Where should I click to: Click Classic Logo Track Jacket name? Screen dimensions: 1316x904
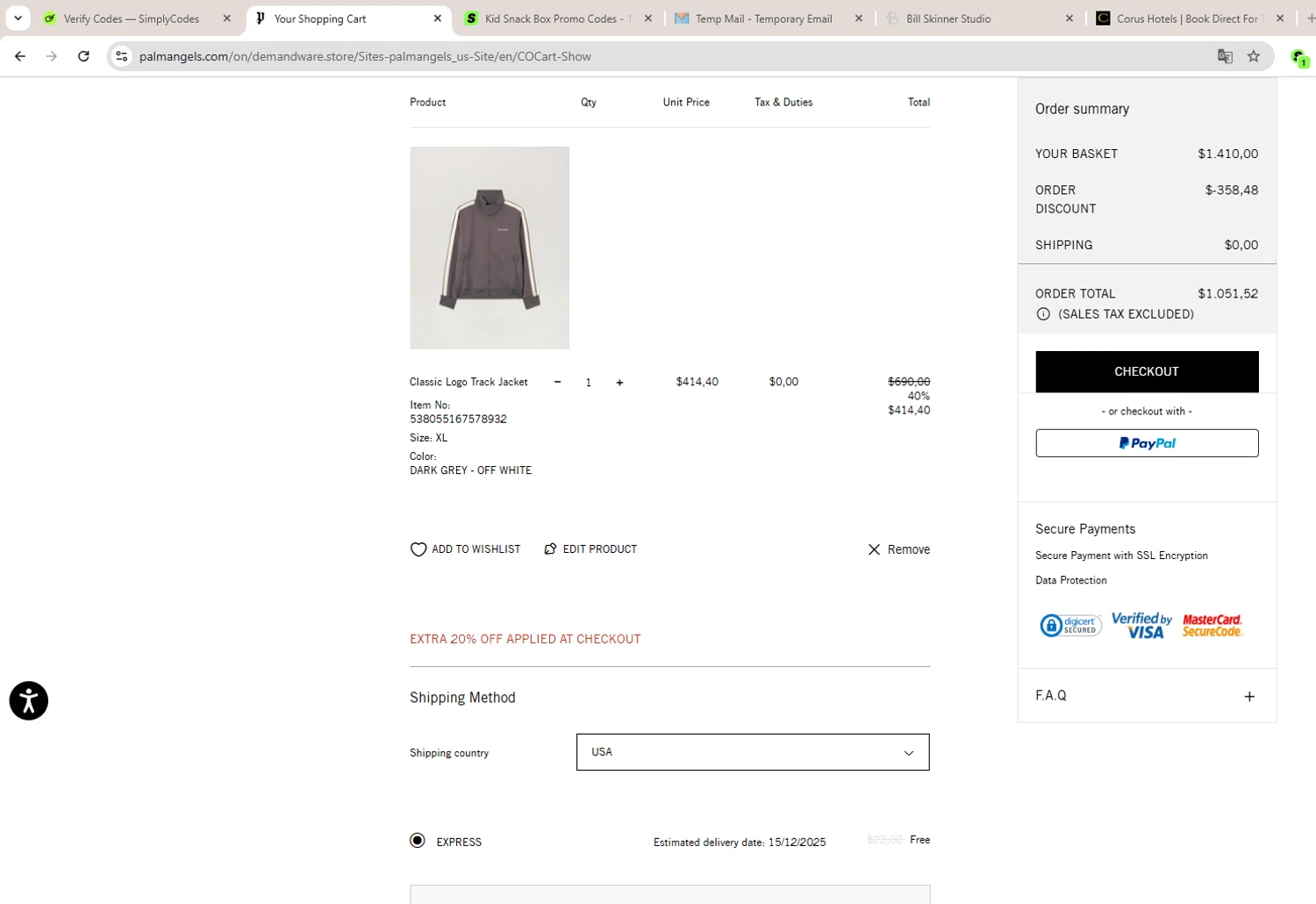468,382
